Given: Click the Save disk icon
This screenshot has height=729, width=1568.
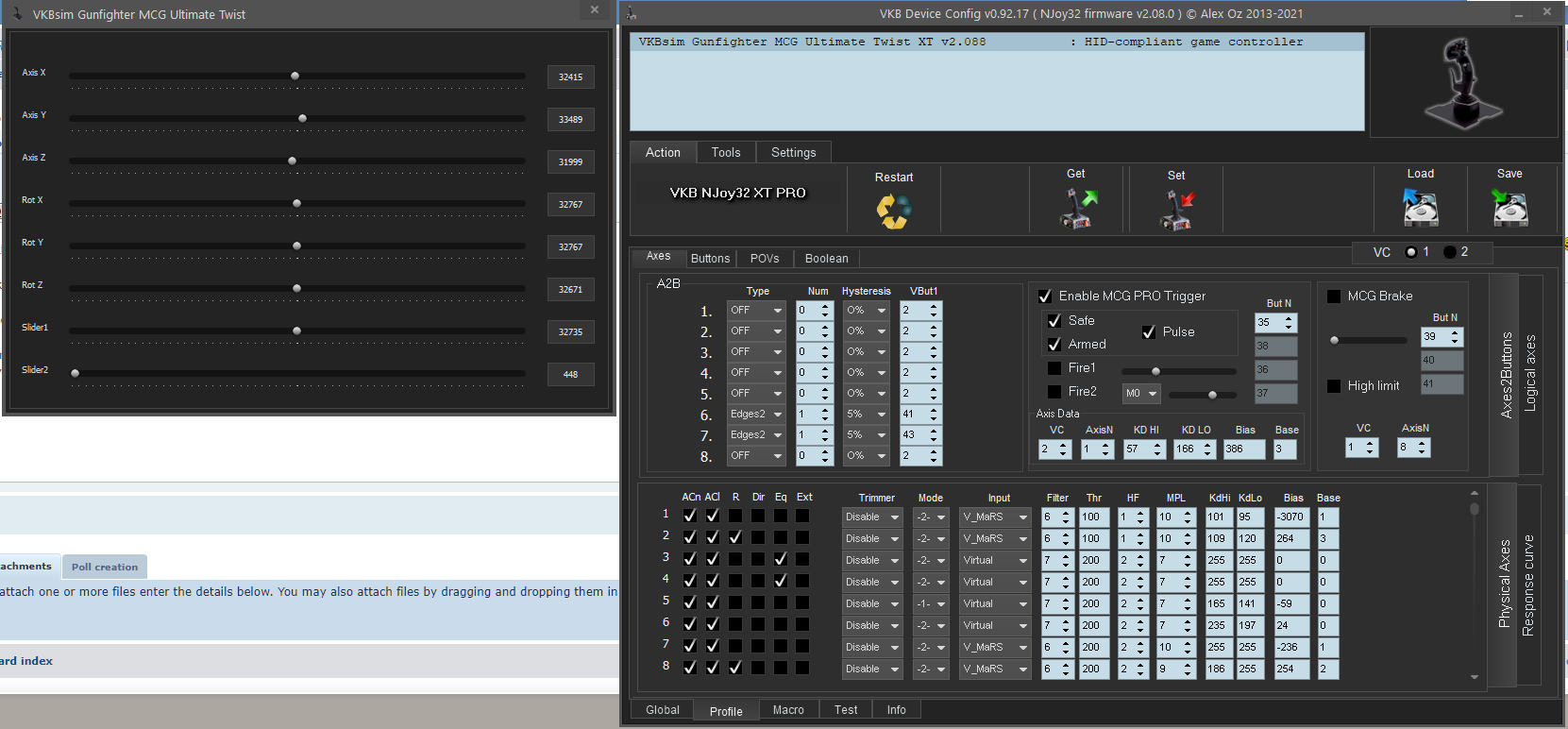Looking at the screenshot, I should 1509,207.
